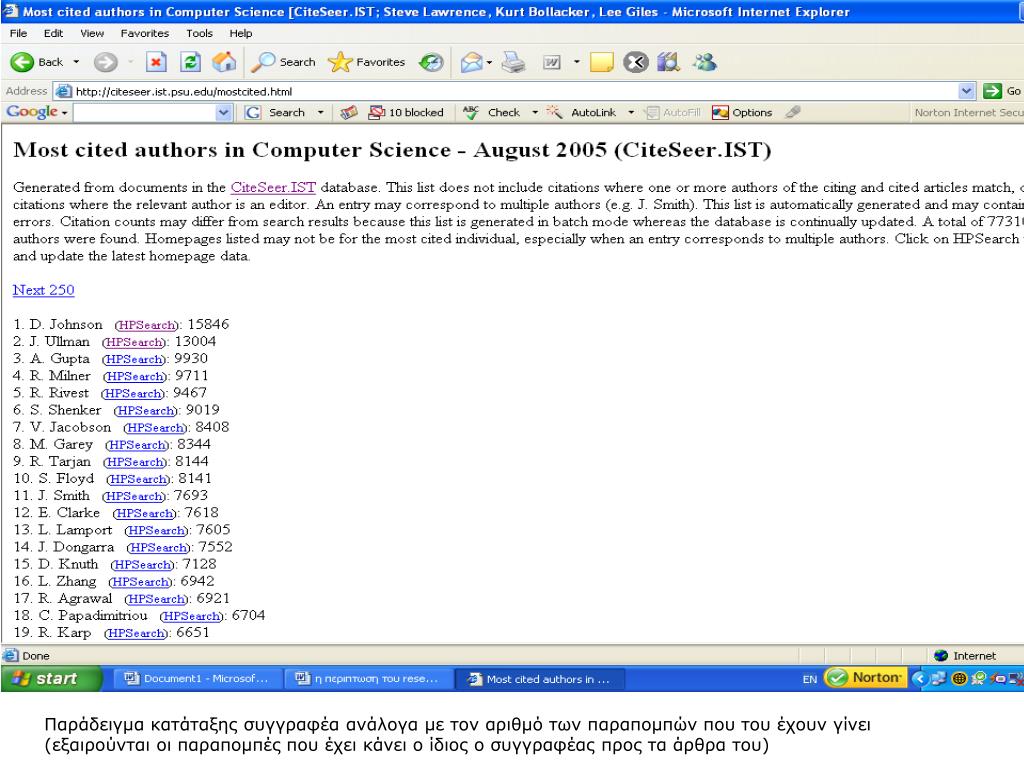Viewport: 1024px width, 768px height.
Task: Open the Favorites menu
Action: (144, 33)
